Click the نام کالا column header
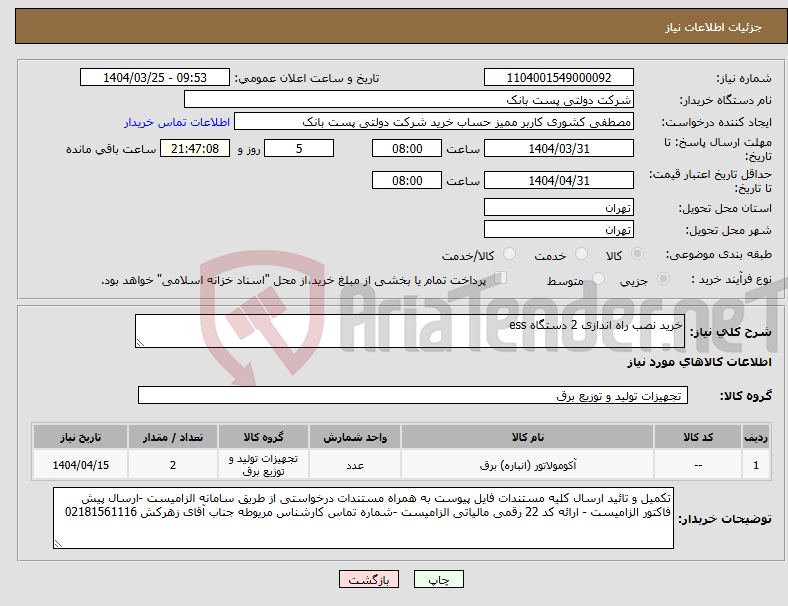This screenshot has width=788, height=606. [527, 437]
